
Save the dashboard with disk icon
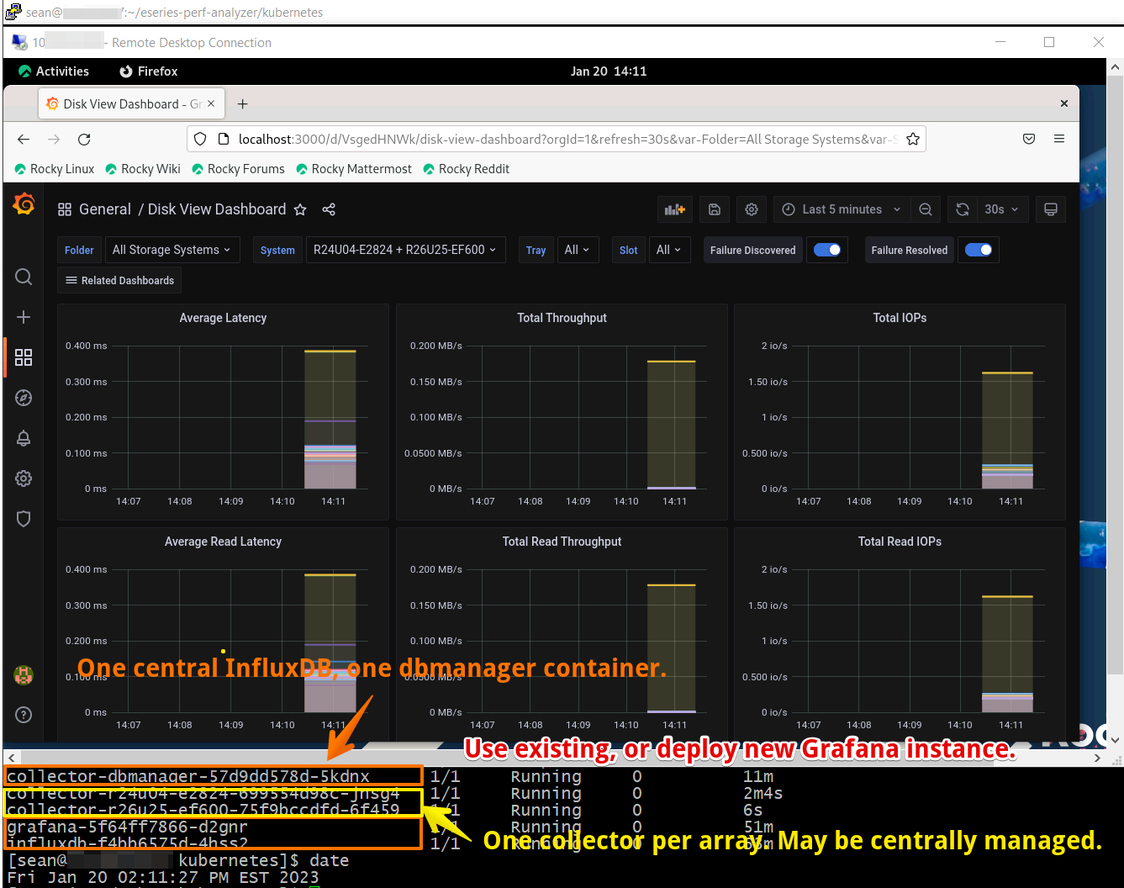coord(714,209)
